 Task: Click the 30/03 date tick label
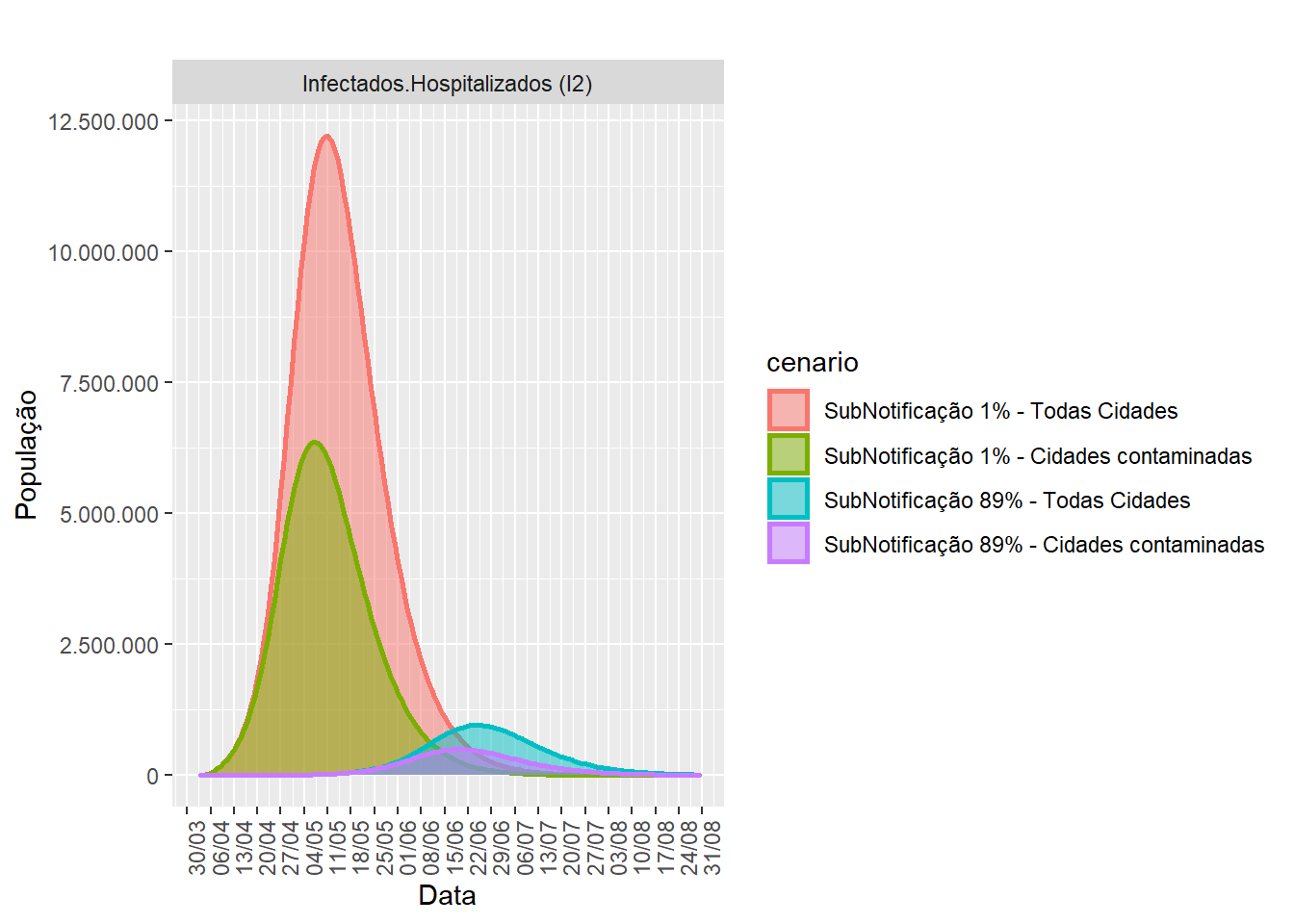coord(197,847)
